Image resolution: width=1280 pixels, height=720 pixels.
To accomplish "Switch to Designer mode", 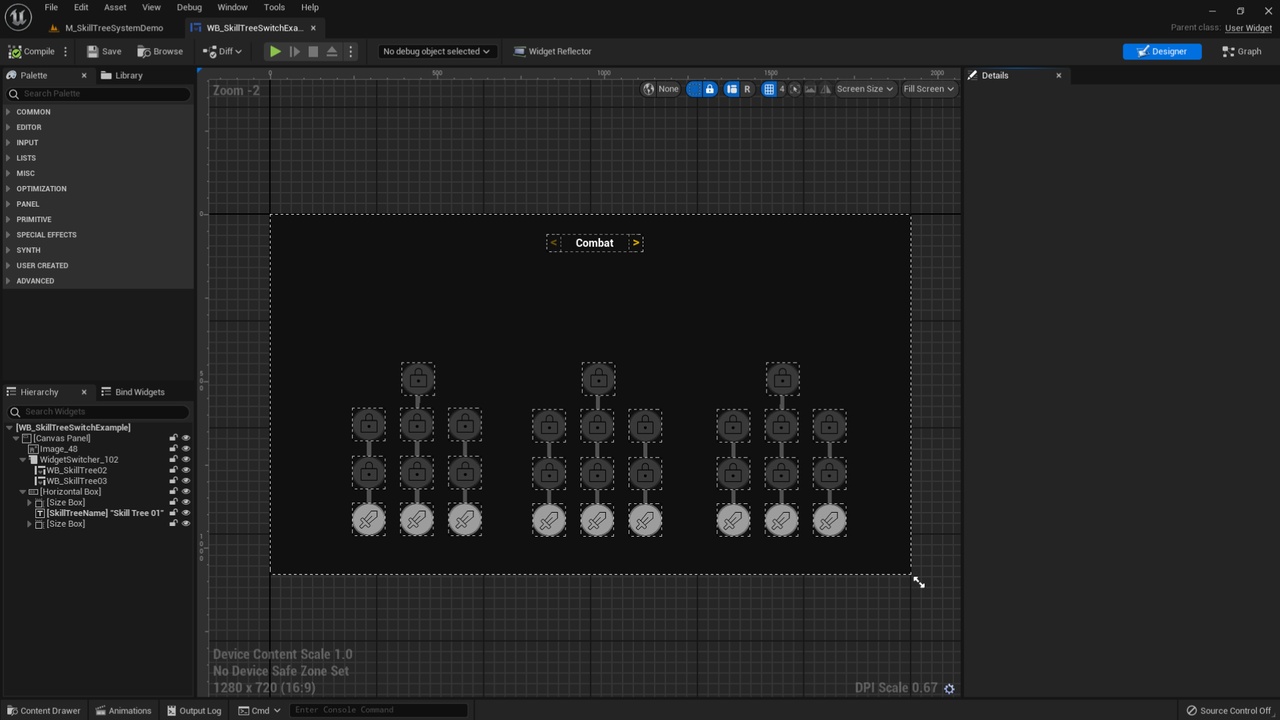I will (1162, 51).
